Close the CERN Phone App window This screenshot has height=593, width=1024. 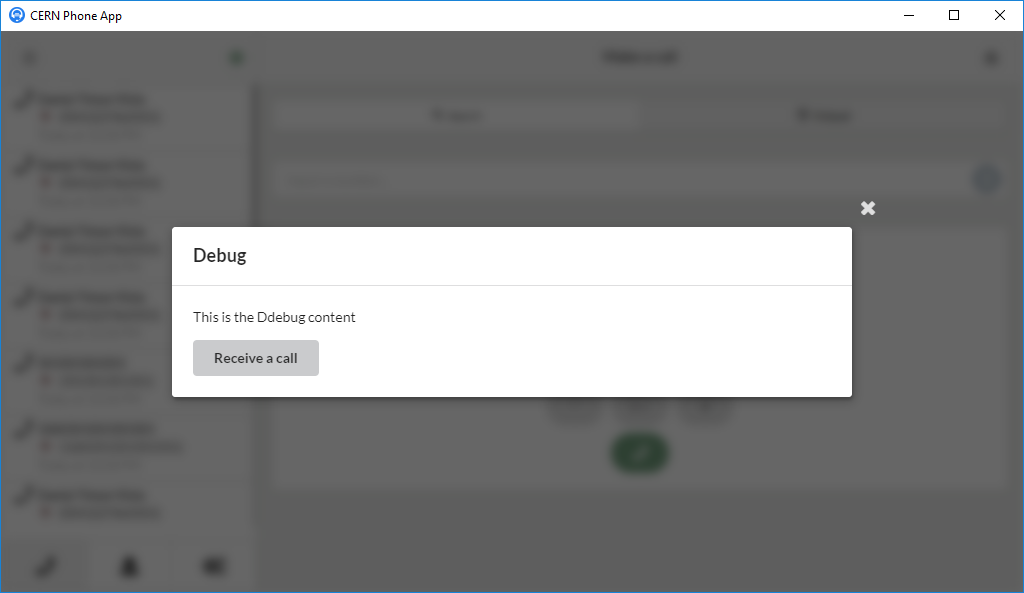(x=999, y=15)
